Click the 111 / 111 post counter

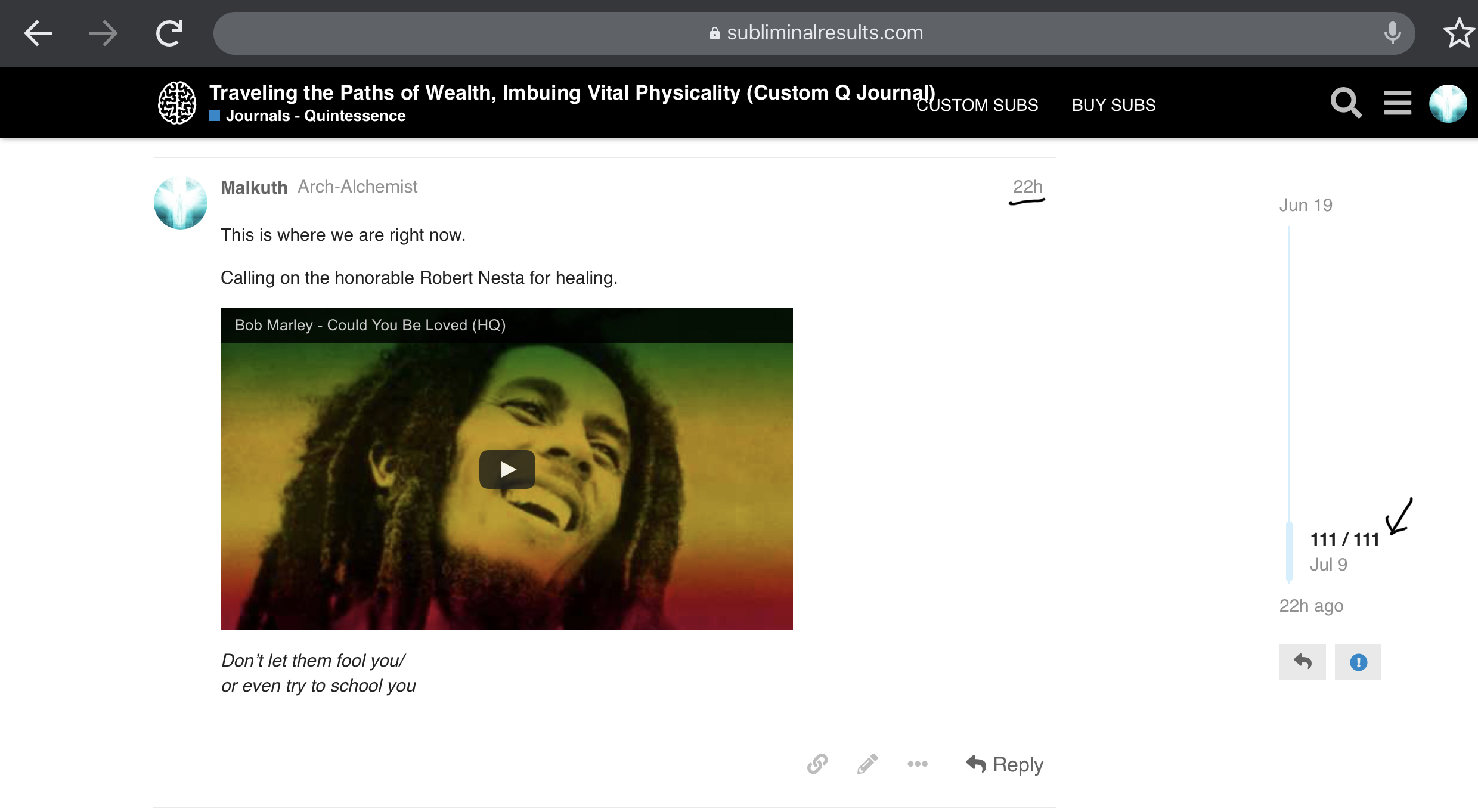(x=1345, y=540)
